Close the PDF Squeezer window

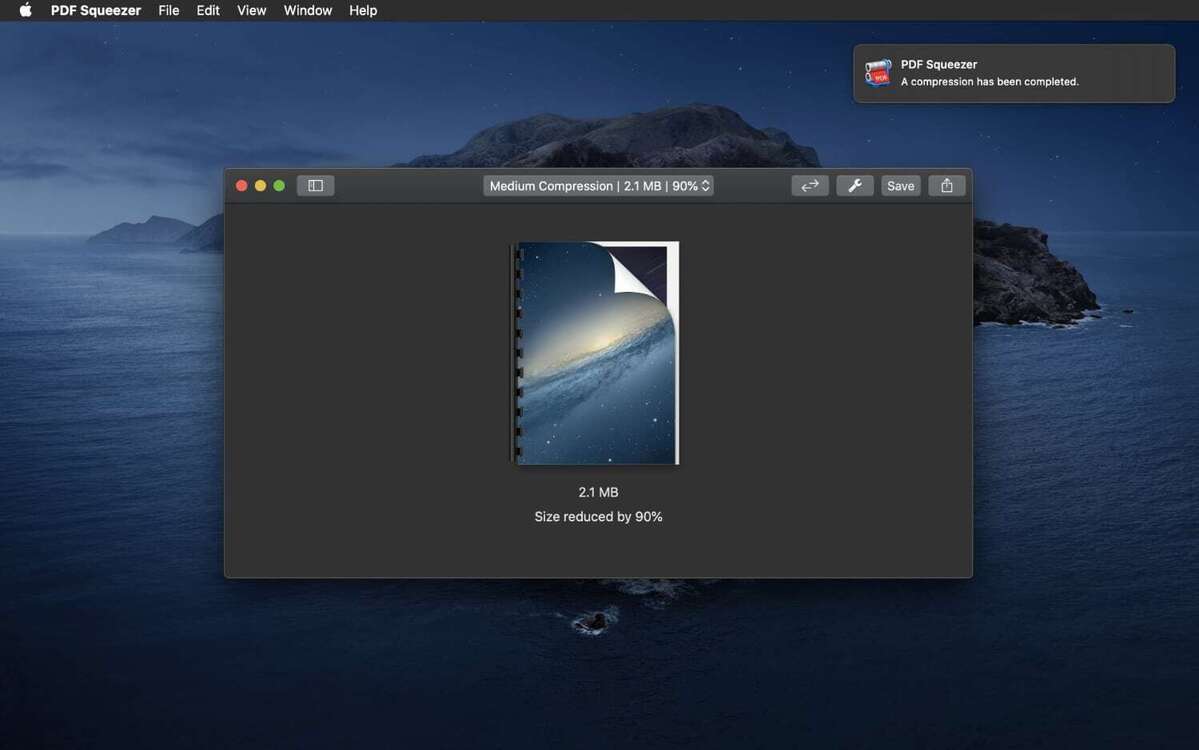pos(242,186)
